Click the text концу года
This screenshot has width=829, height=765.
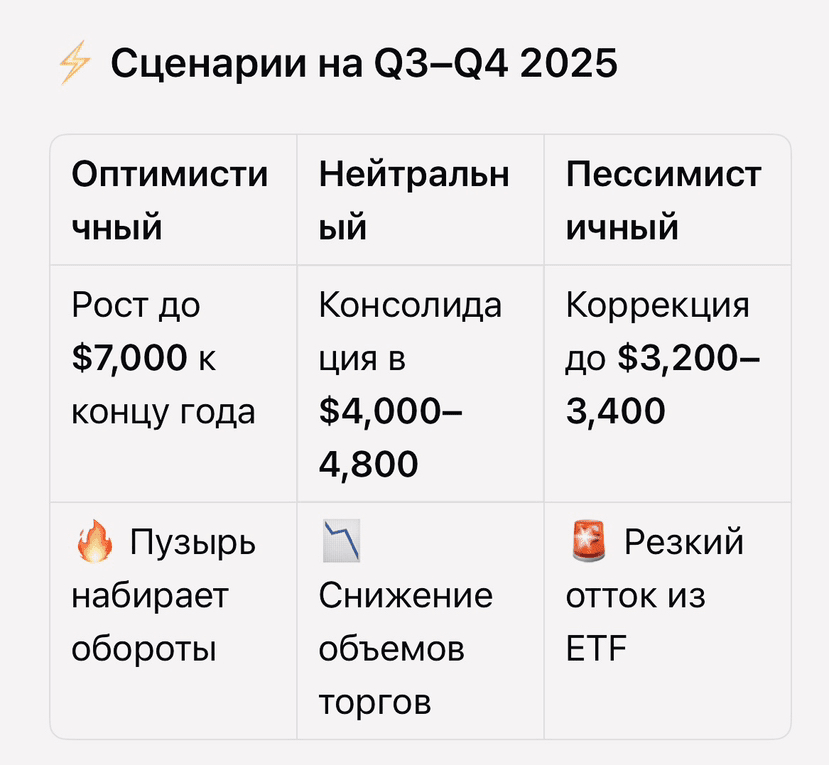[163, 412]
